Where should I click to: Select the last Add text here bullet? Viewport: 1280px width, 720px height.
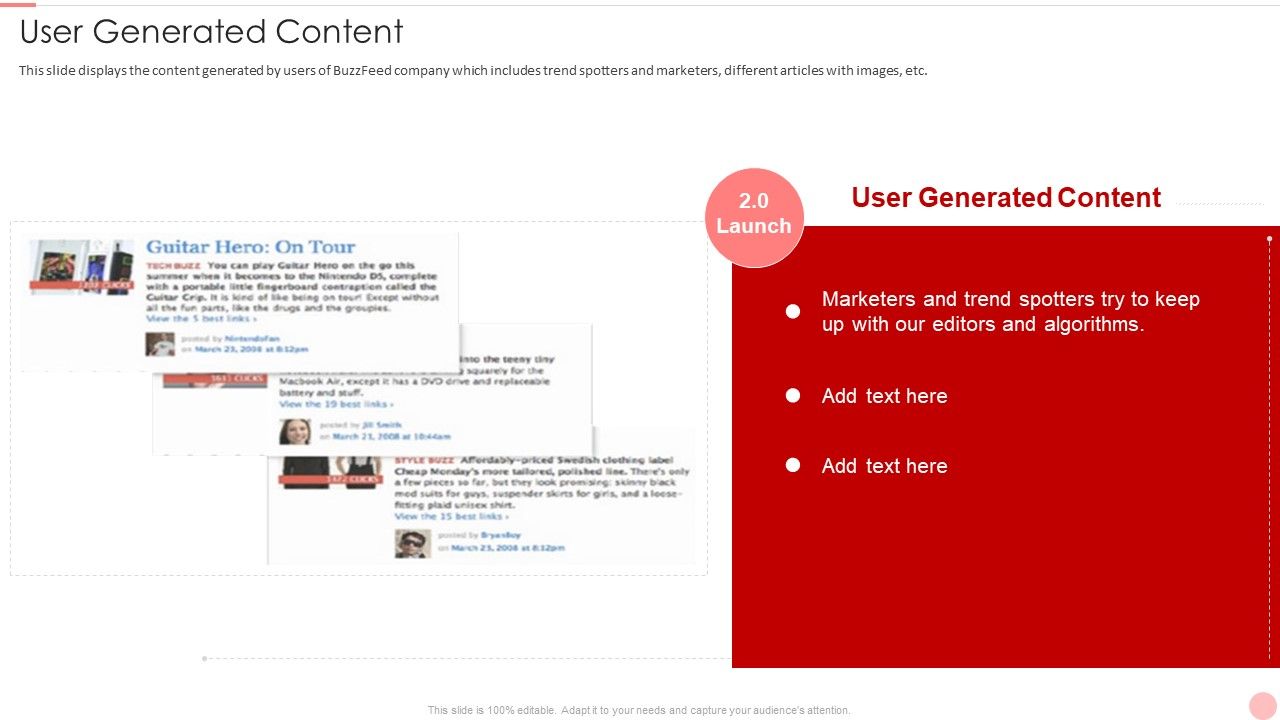(x=884, y=466)
